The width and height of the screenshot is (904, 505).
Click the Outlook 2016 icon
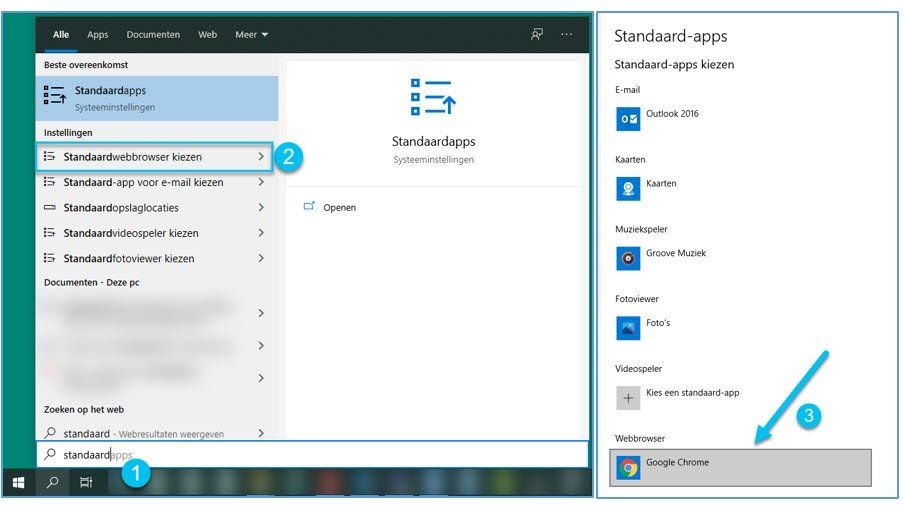(x=628, y=119)
